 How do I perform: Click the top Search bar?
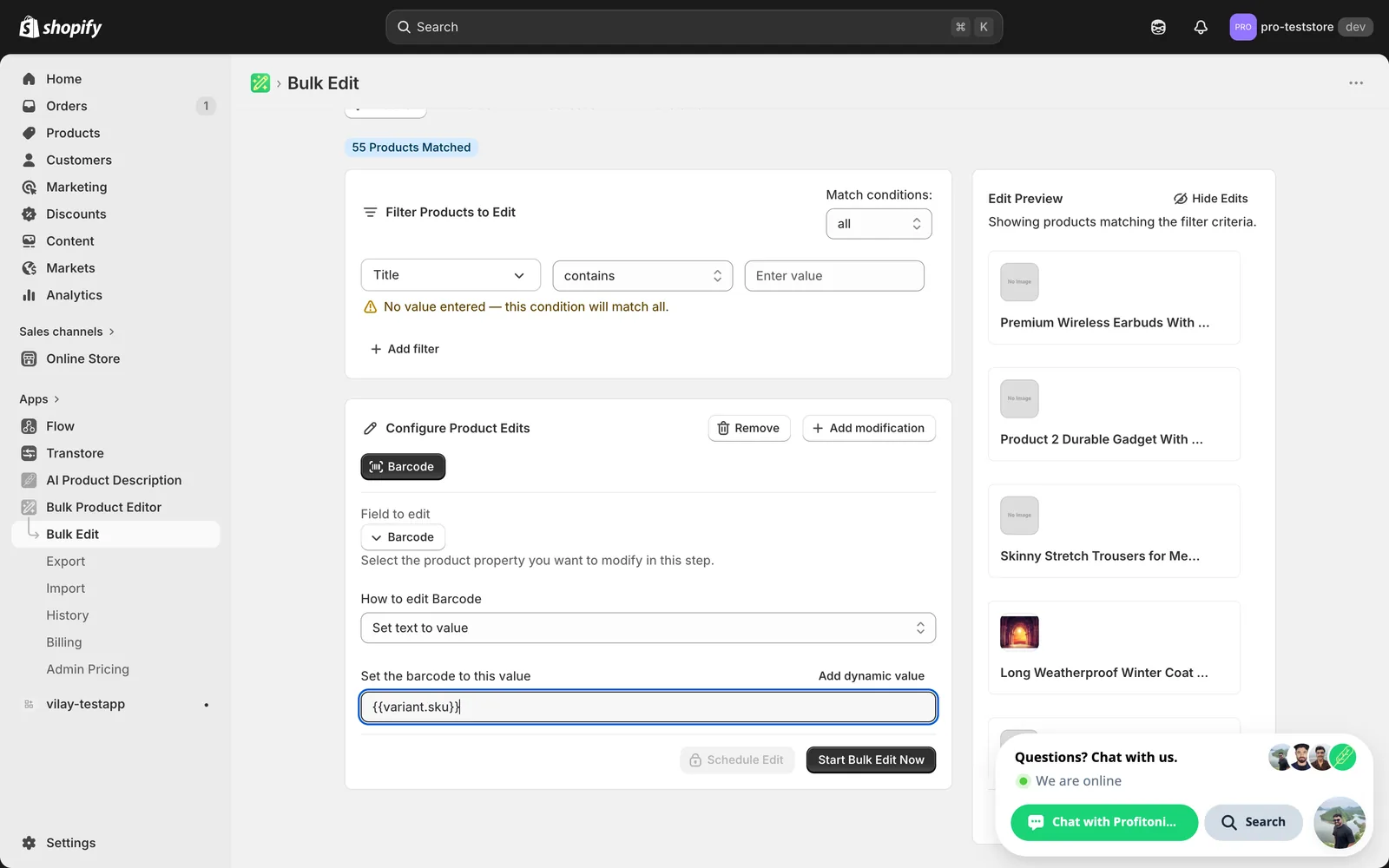[694, 27]
